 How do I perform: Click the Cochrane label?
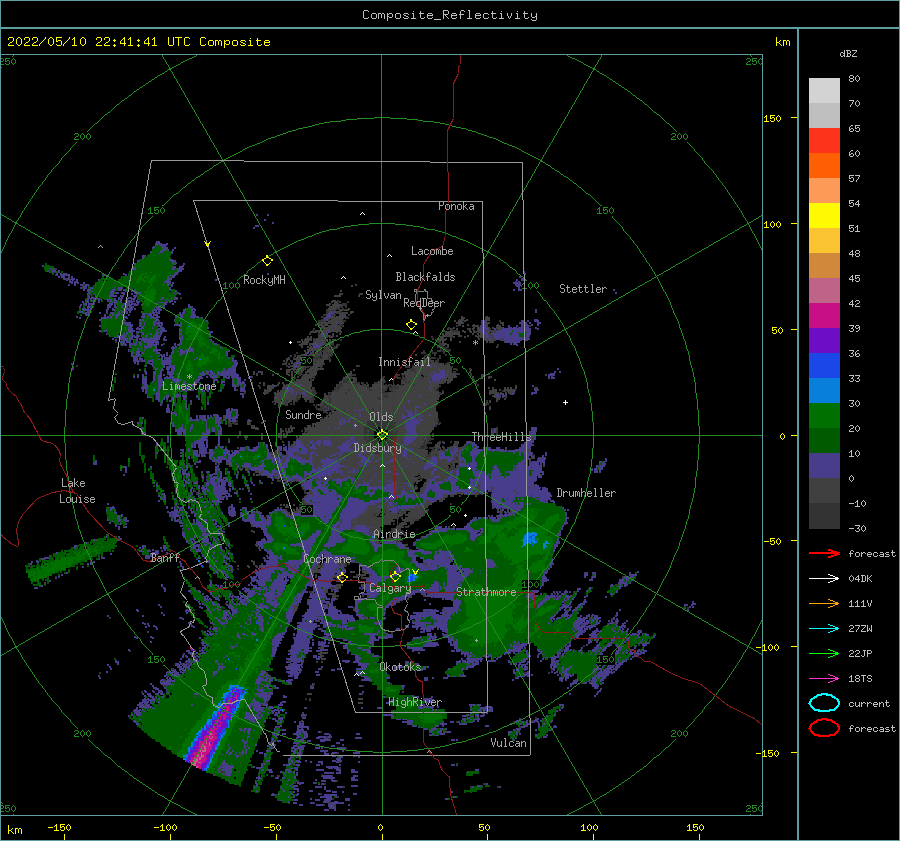click(x=327, y=559)
